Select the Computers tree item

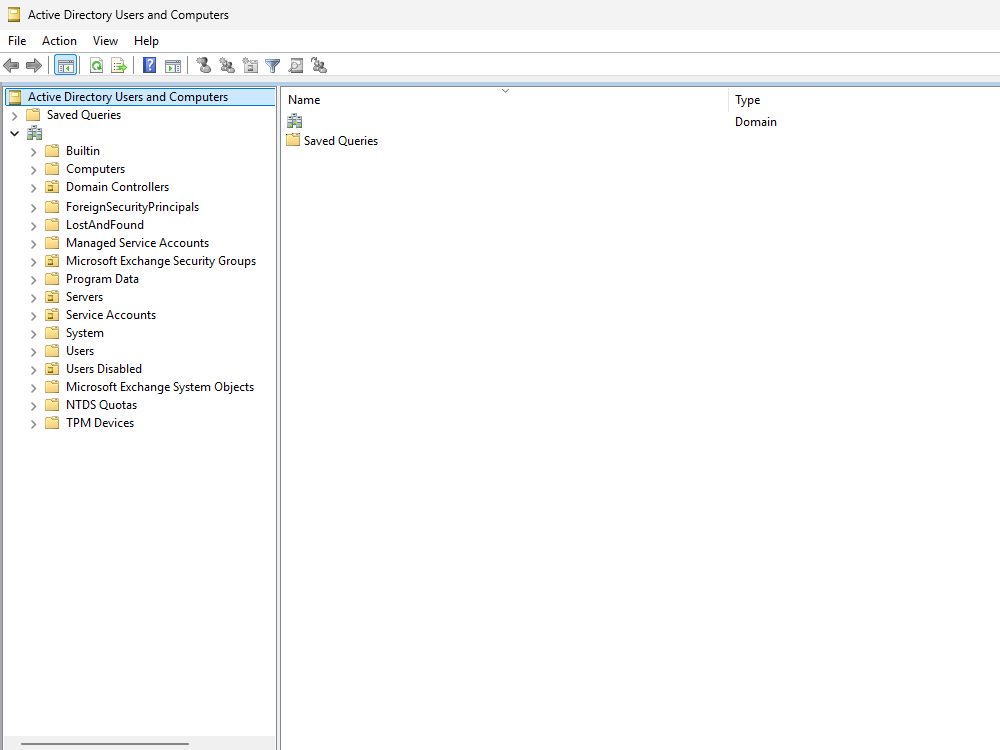click(95, 169)
